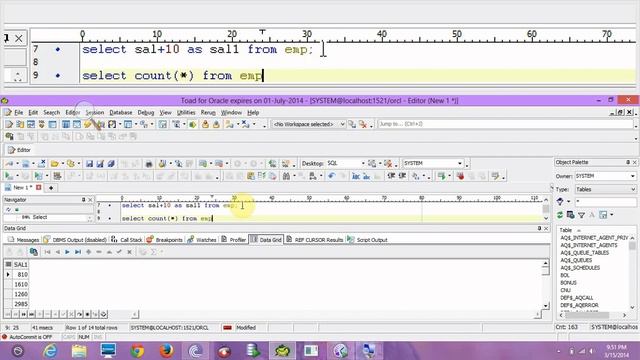Select the BONUS table in Object Palette
Screen dimensions: 640x360
point(568,282)
